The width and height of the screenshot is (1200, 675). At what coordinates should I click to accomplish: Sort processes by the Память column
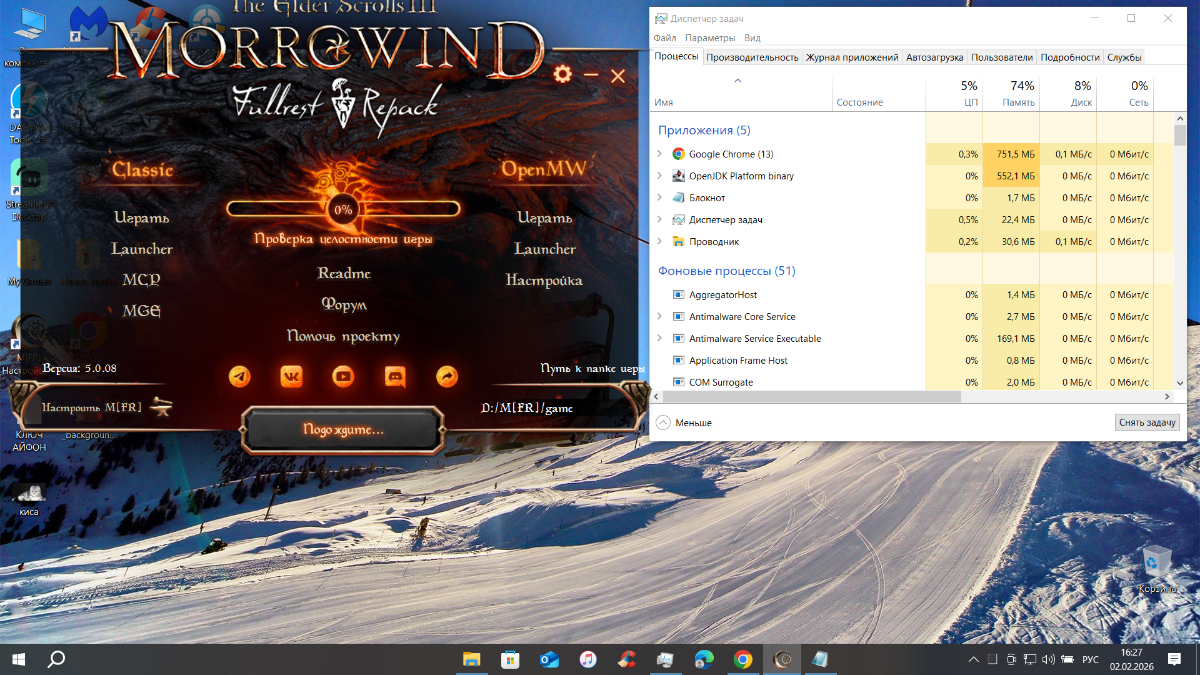click(x=1011, y=95)
